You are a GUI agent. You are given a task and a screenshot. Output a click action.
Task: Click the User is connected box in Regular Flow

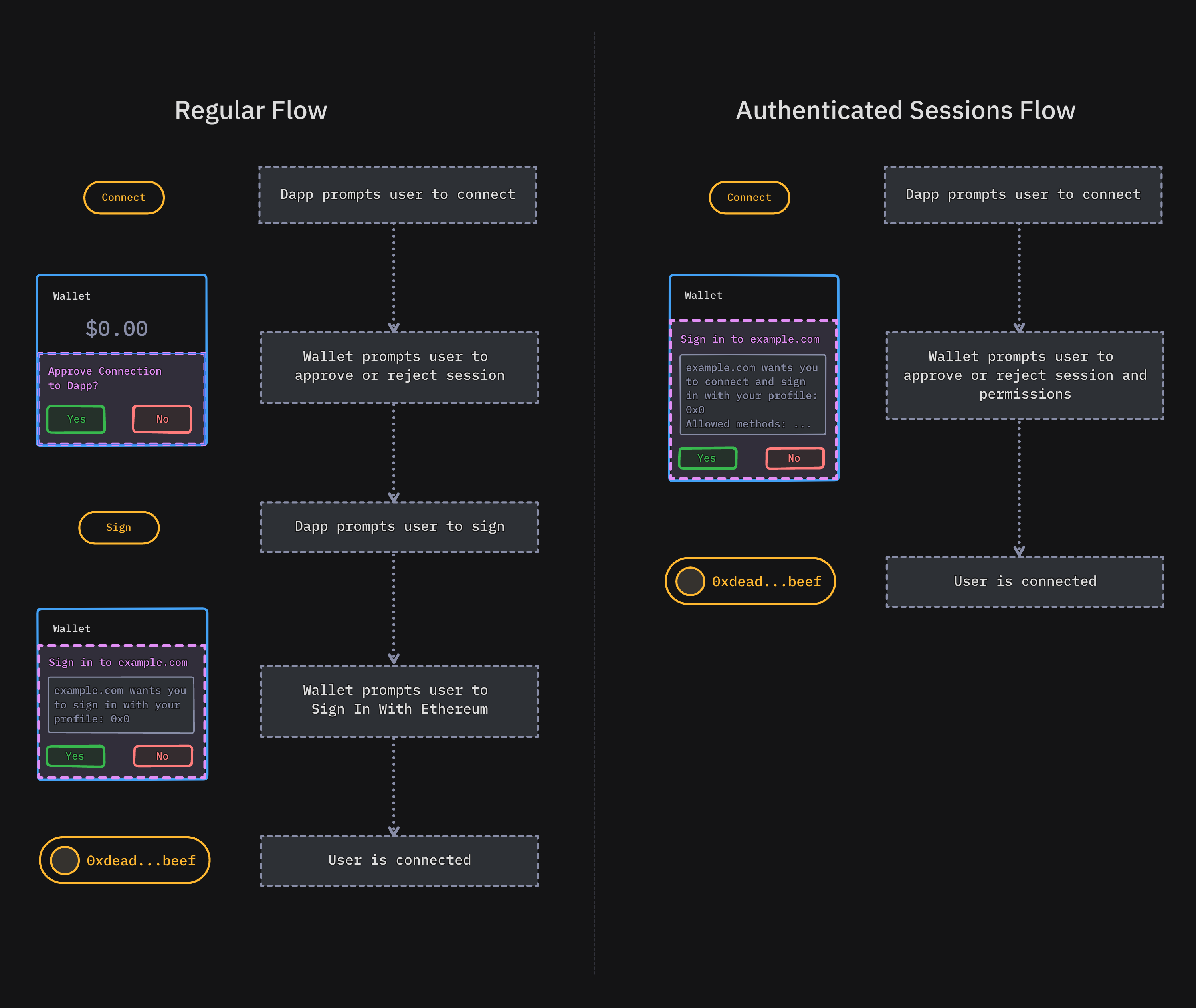click(x=398, y=859)
